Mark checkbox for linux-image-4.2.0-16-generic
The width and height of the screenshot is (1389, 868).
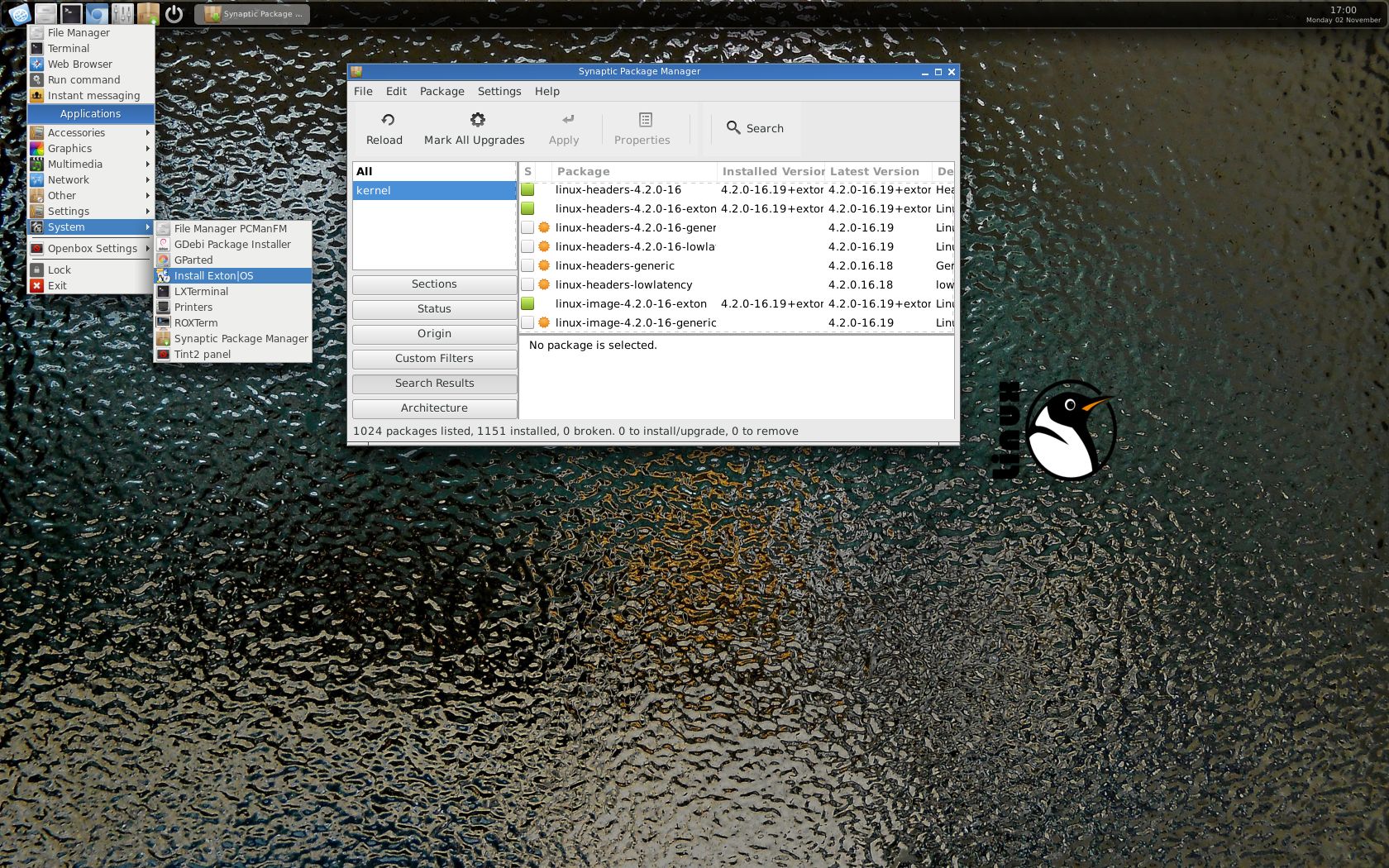pyautogui.click(x=527, y=323)
